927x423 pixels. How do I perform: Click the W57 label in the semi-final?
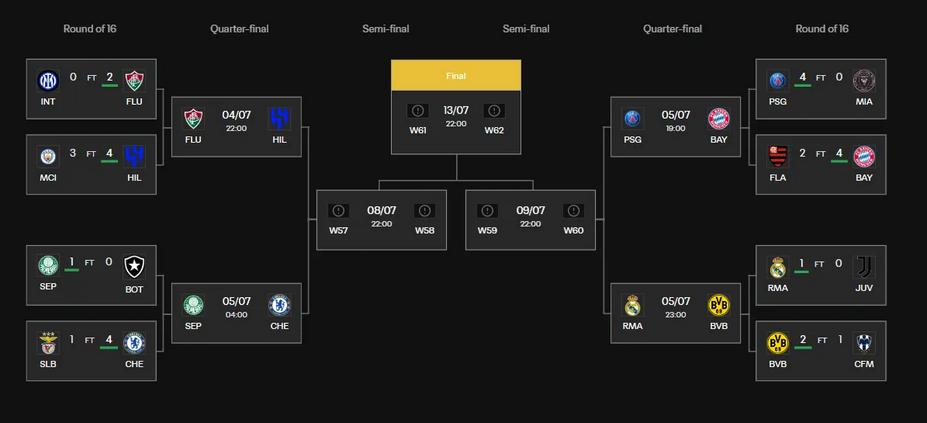338,230
